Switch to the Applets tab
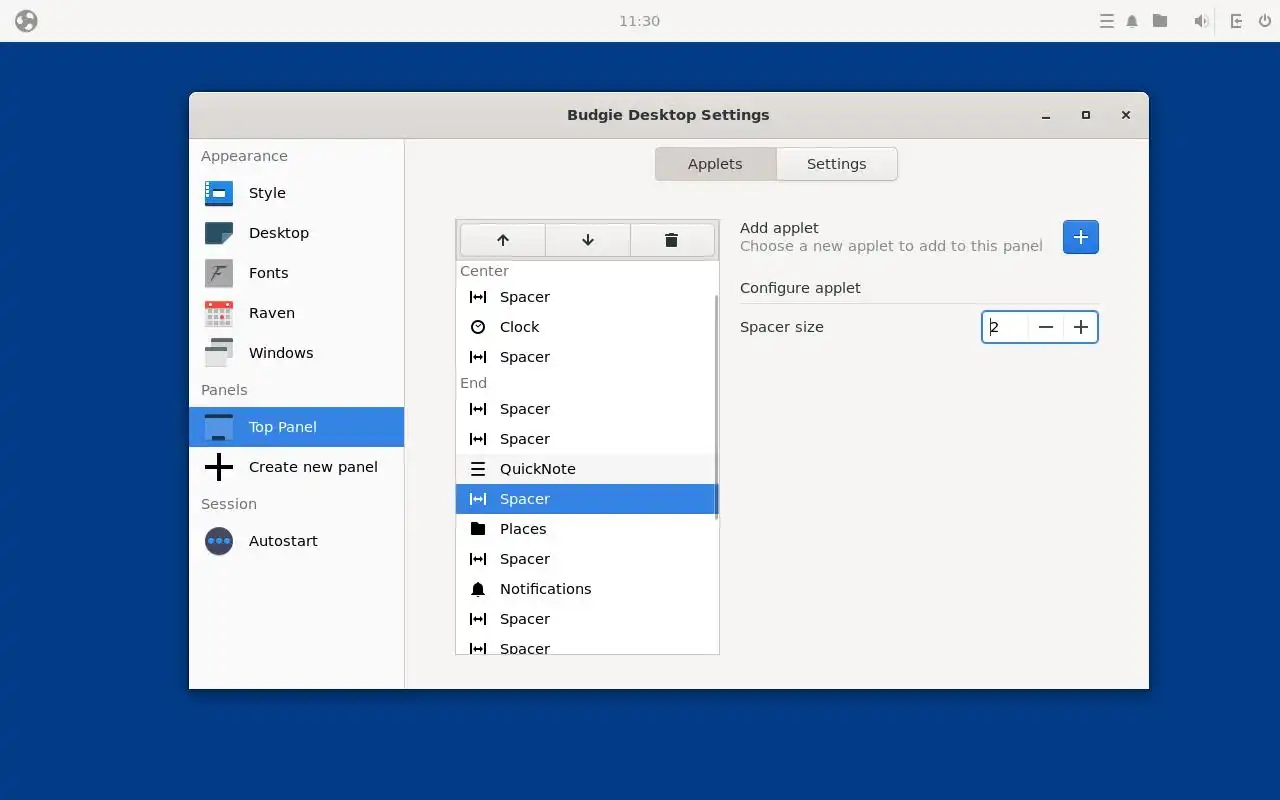 tap(715, 164)
